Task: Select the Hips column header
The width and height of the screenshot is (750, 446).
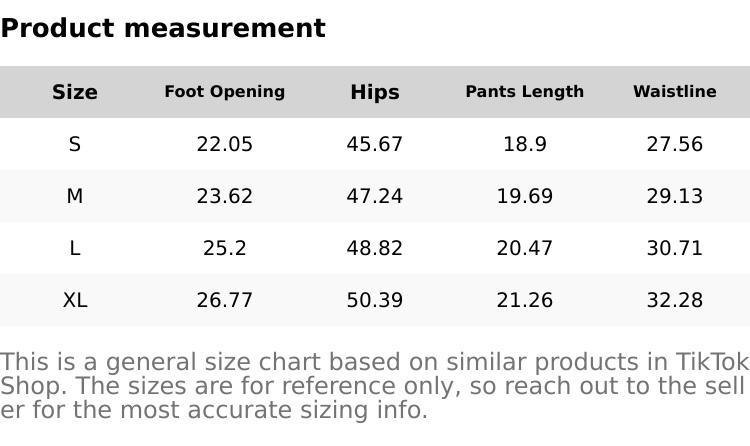Action: pos(375,92)
